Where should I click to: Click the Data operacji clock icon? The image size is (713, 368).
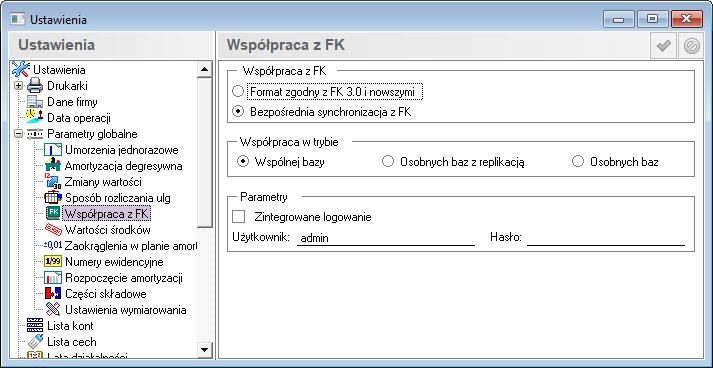[x=35, y=118]
